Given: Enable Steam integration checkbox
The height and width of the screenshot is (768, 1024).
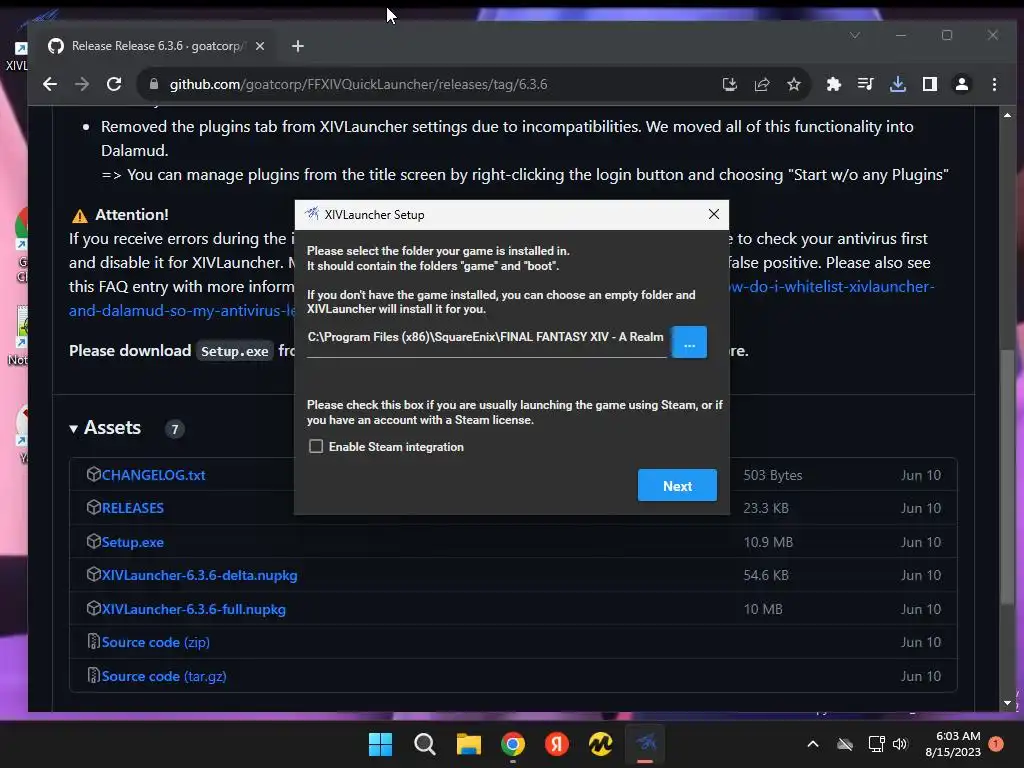Looking at the screenshot, I should pos(316,447).
